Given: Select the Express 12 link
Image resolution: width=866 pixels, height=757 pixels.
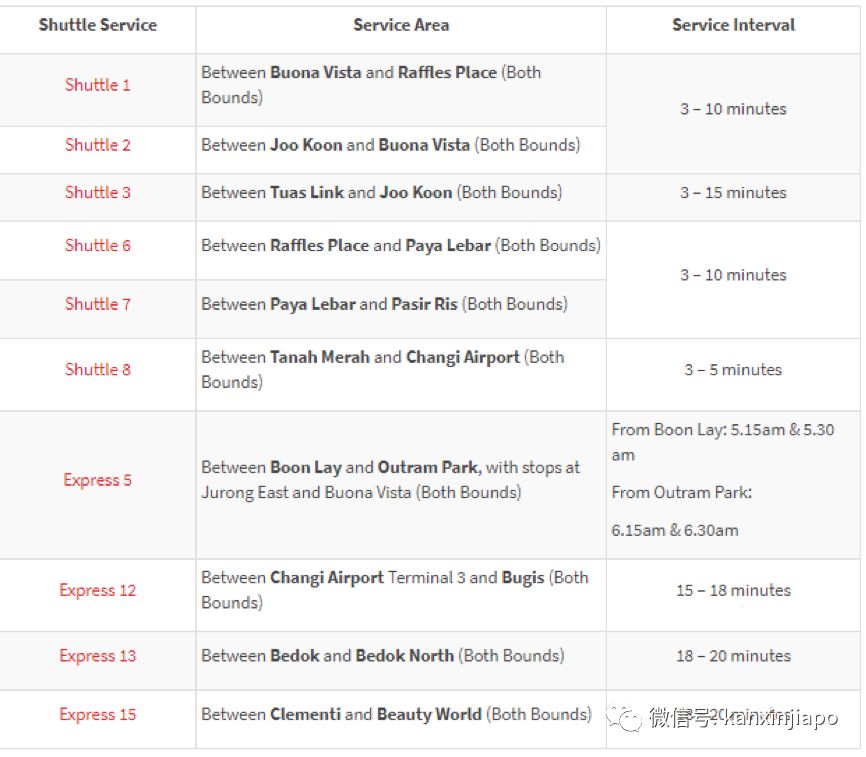Looking at the screenshot, I should [x=98, y=590].
